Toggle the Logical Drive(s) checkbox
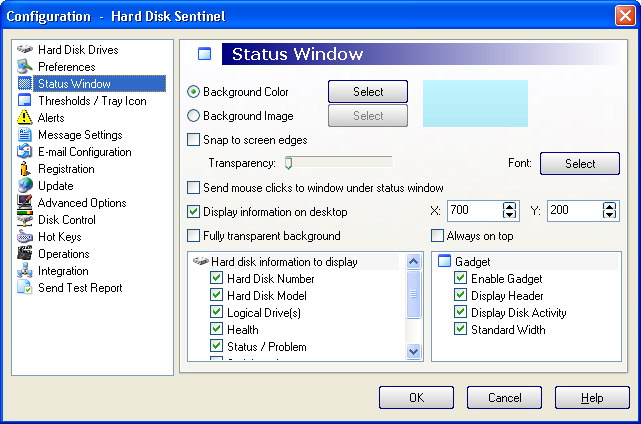The height and width of the screenshot is (424, 641). [x=216, y=312]
